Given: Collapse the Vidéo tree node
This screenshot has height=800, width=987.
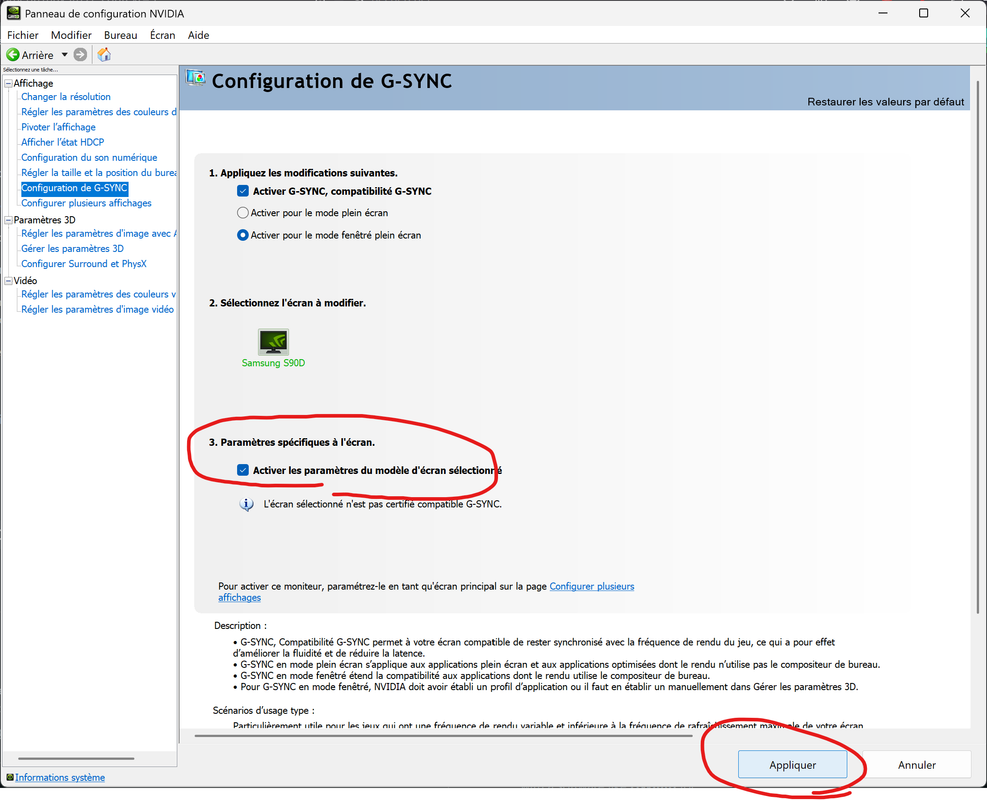Looking at the screenshot, I should coord(8,281).
